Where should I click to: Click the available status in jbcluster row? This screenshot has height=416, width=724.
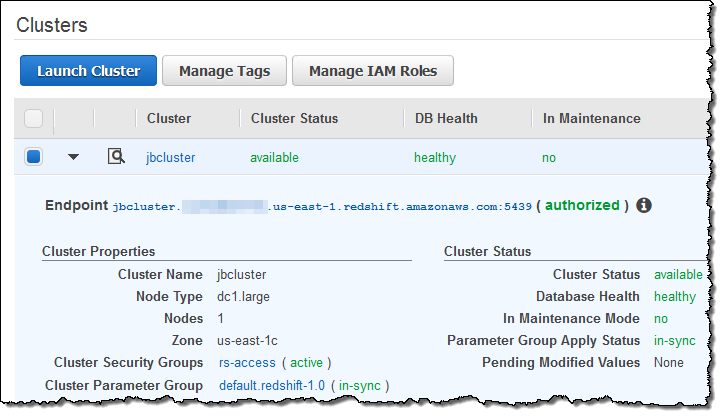(x=274, y=157)
